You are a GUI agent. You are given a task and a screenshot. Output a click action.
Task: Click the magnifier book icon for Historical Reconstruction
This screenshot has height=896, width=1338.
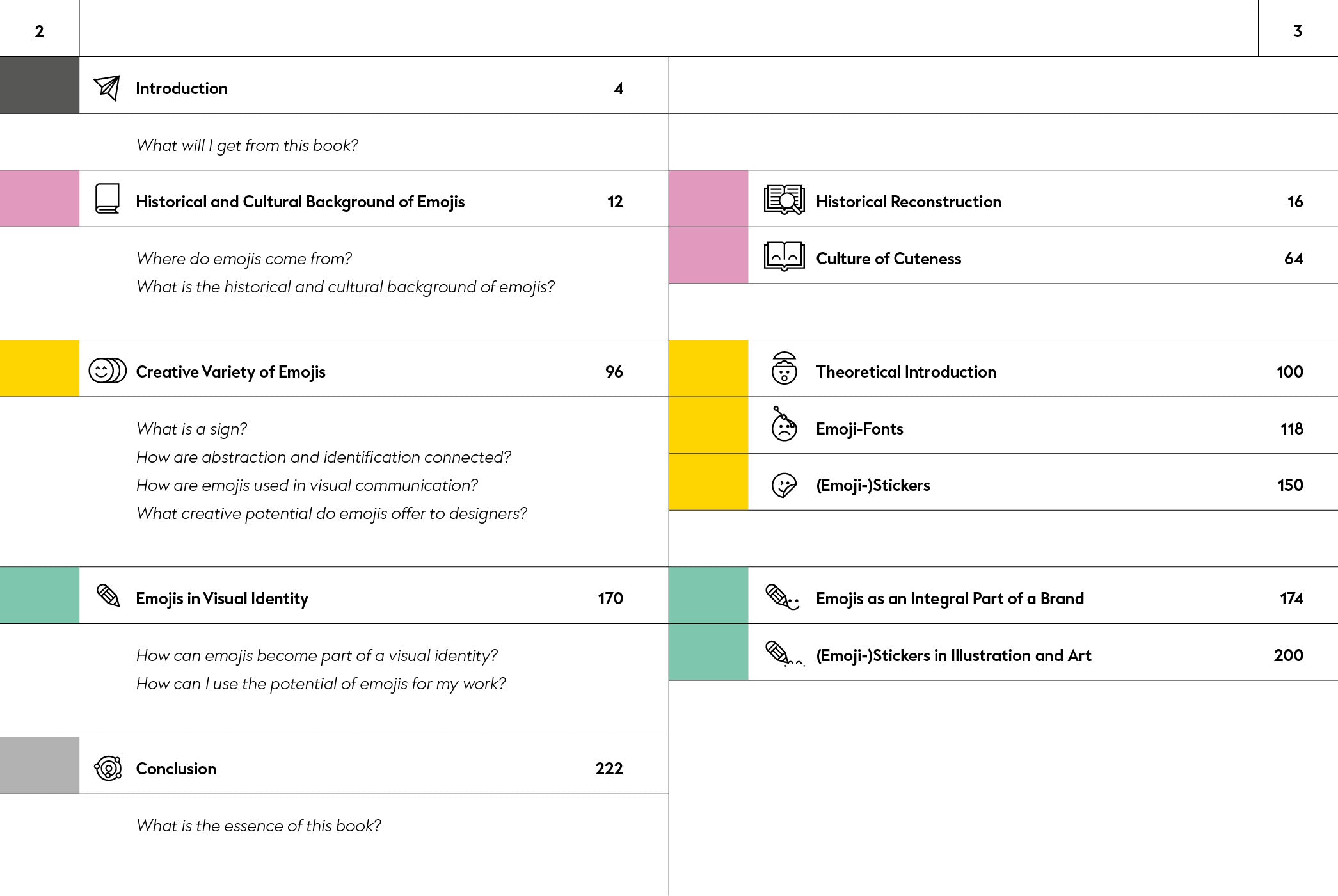(x=784, y=200)
